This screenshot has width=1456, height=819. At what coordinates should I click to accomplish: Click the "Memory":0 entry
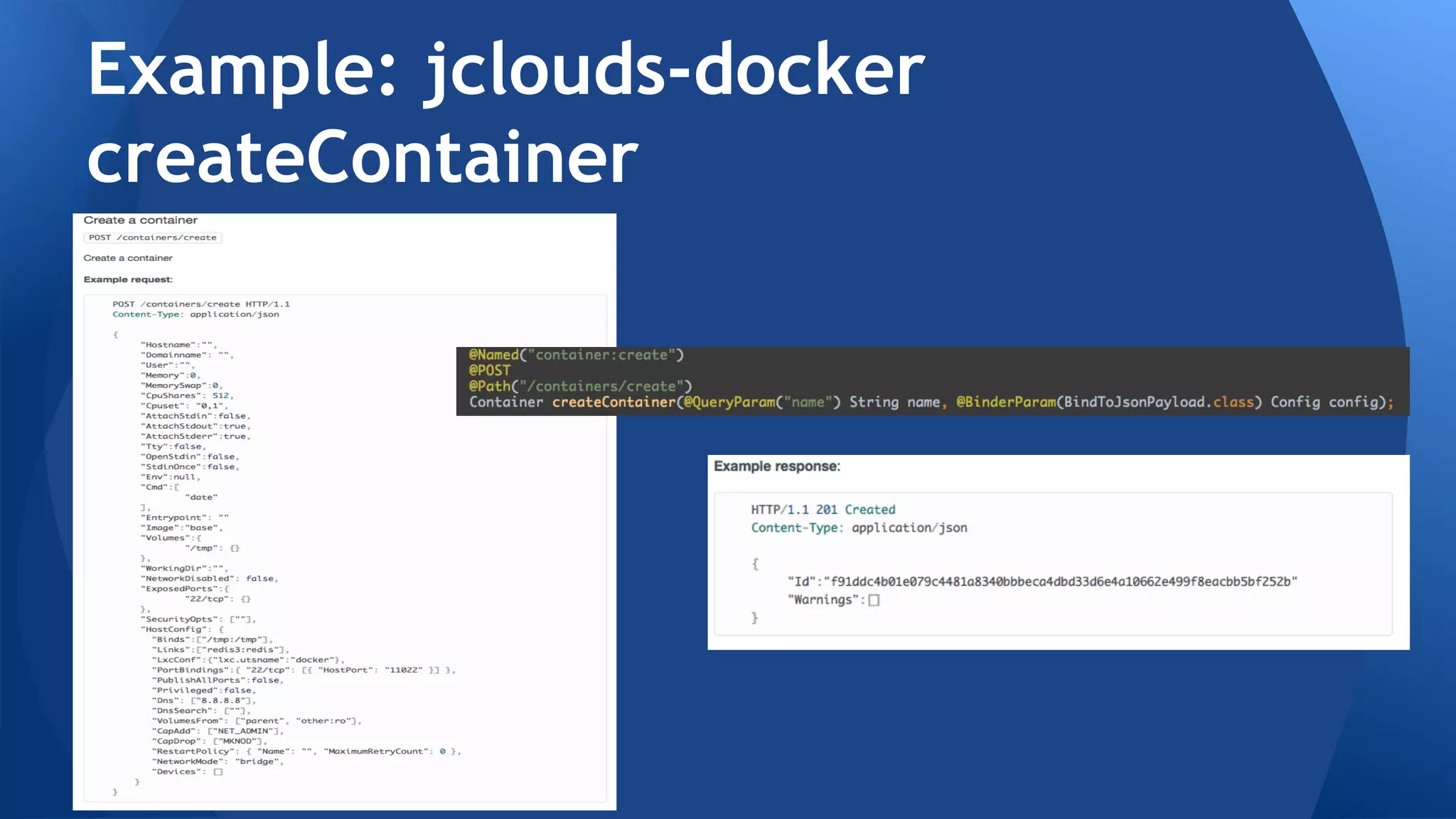coord(171,375)
